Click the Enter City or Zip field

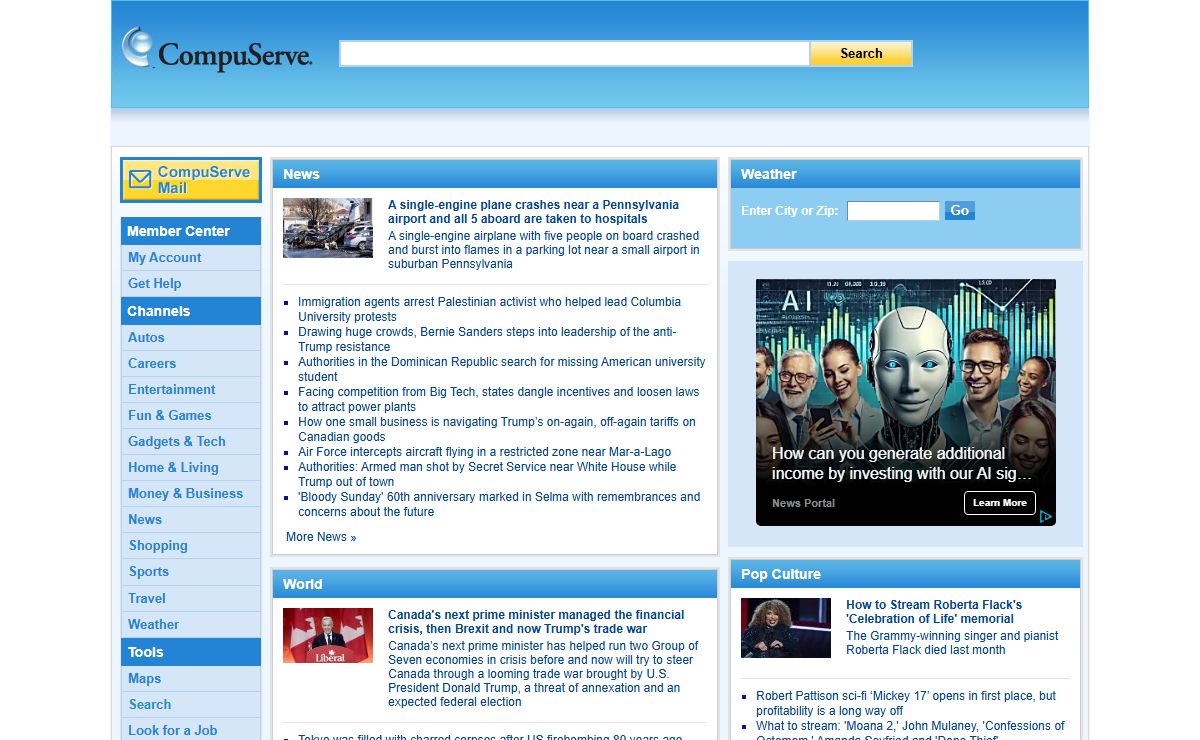click(893, 211)
